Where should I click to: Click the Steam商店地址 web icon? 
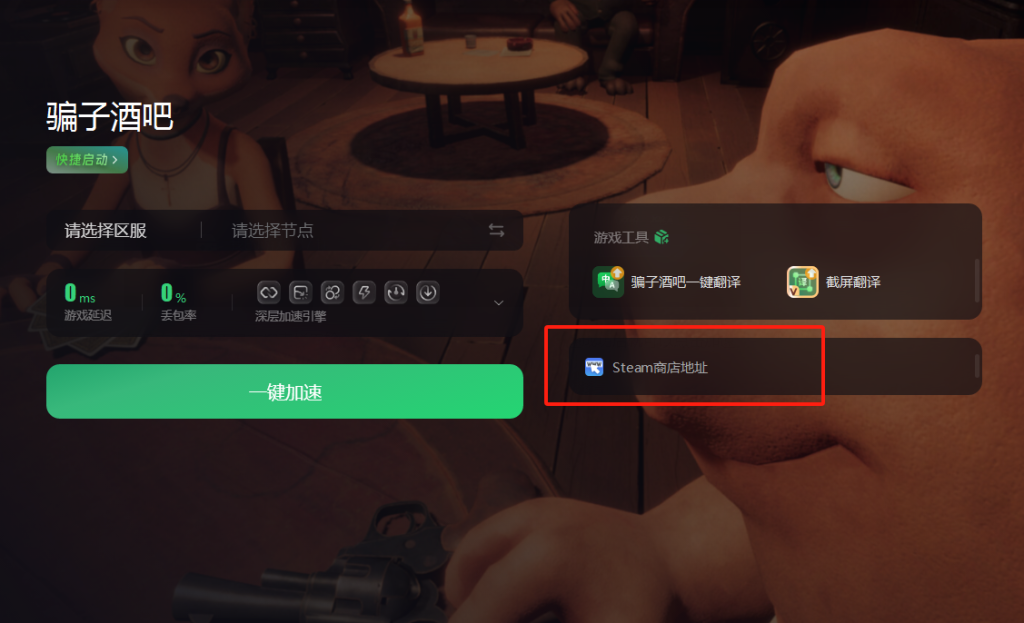(x=594, y=367)
